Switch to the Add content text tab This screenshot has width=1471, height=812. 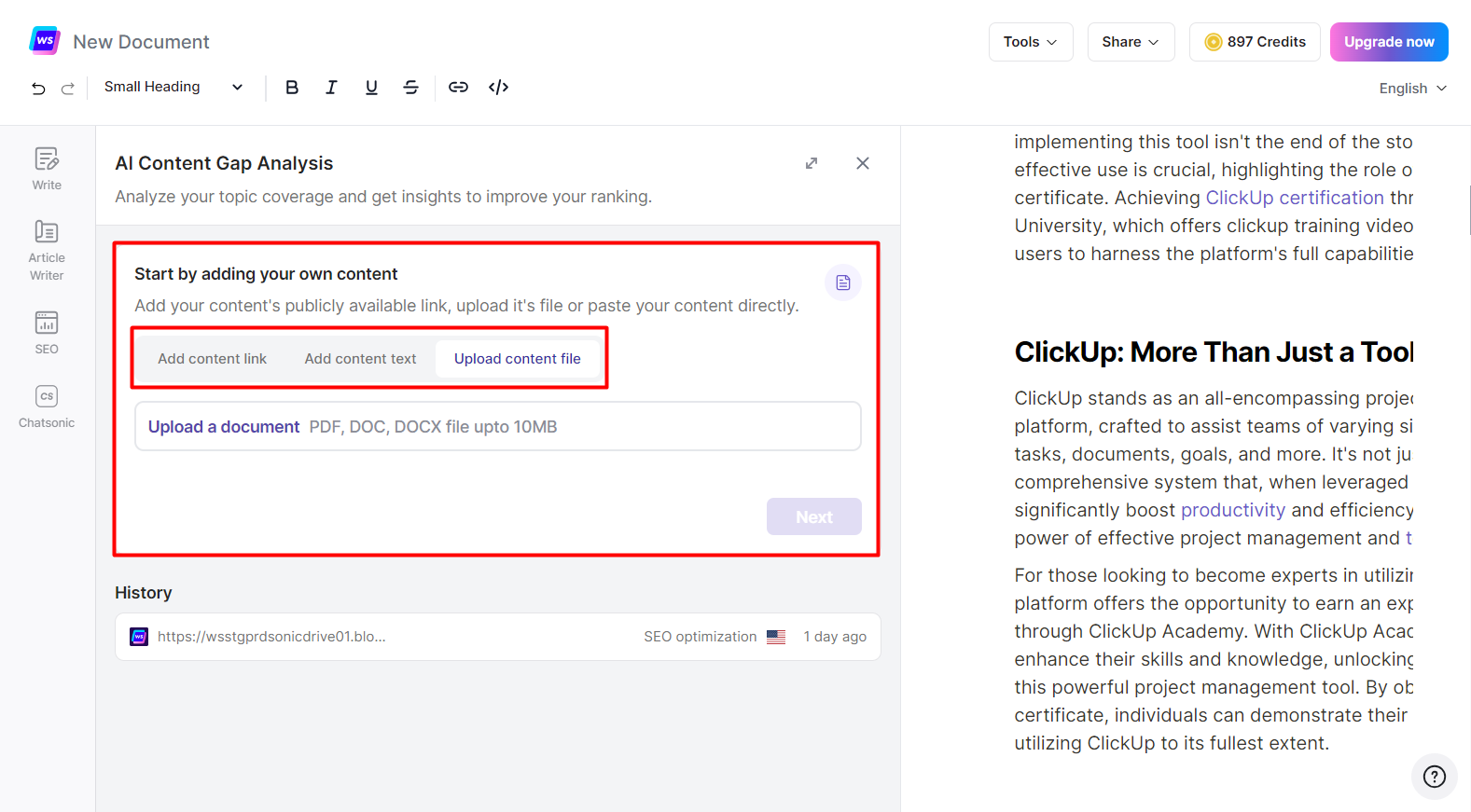tap(360, 359)
